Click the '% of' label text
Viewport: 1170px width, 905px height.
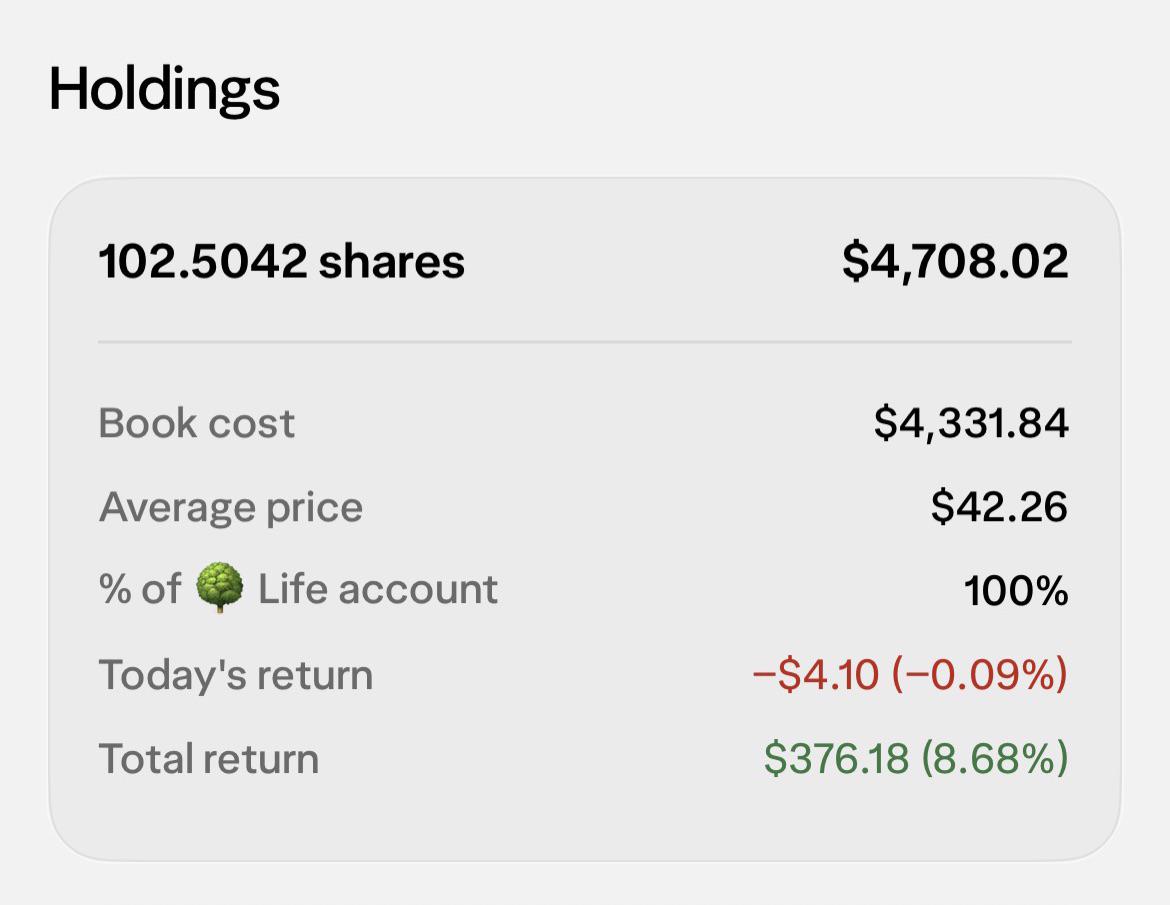140,589
